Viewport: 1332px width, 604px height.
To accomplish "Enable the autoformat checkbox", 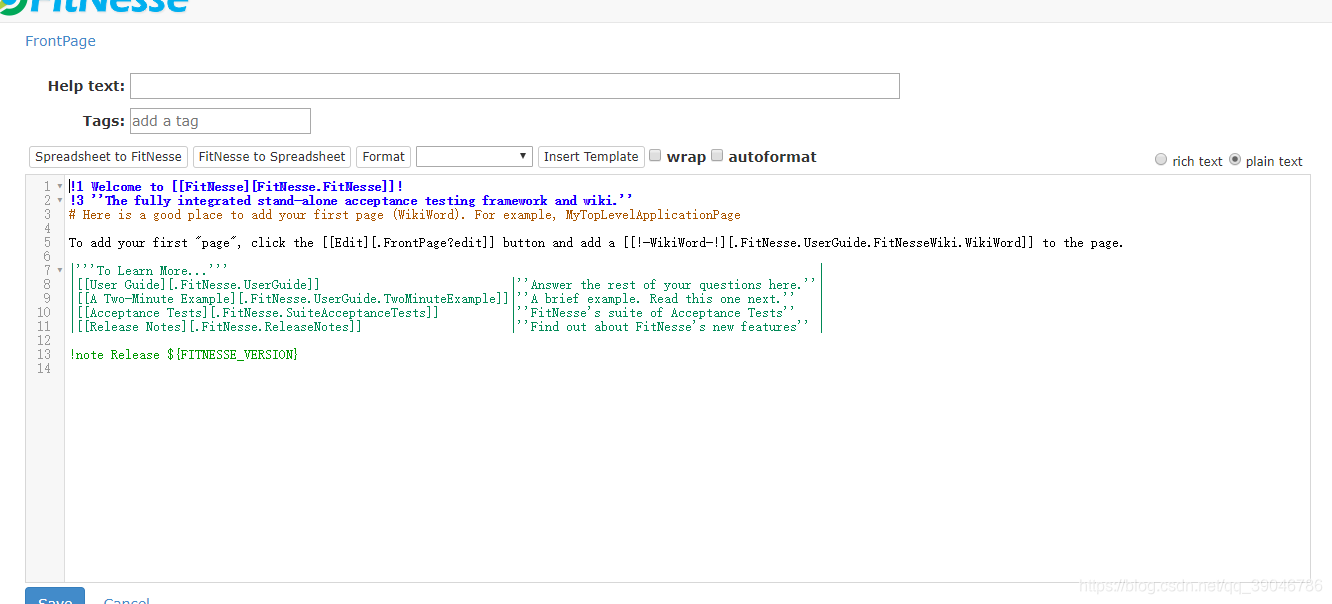I will (x=717, y=155).
